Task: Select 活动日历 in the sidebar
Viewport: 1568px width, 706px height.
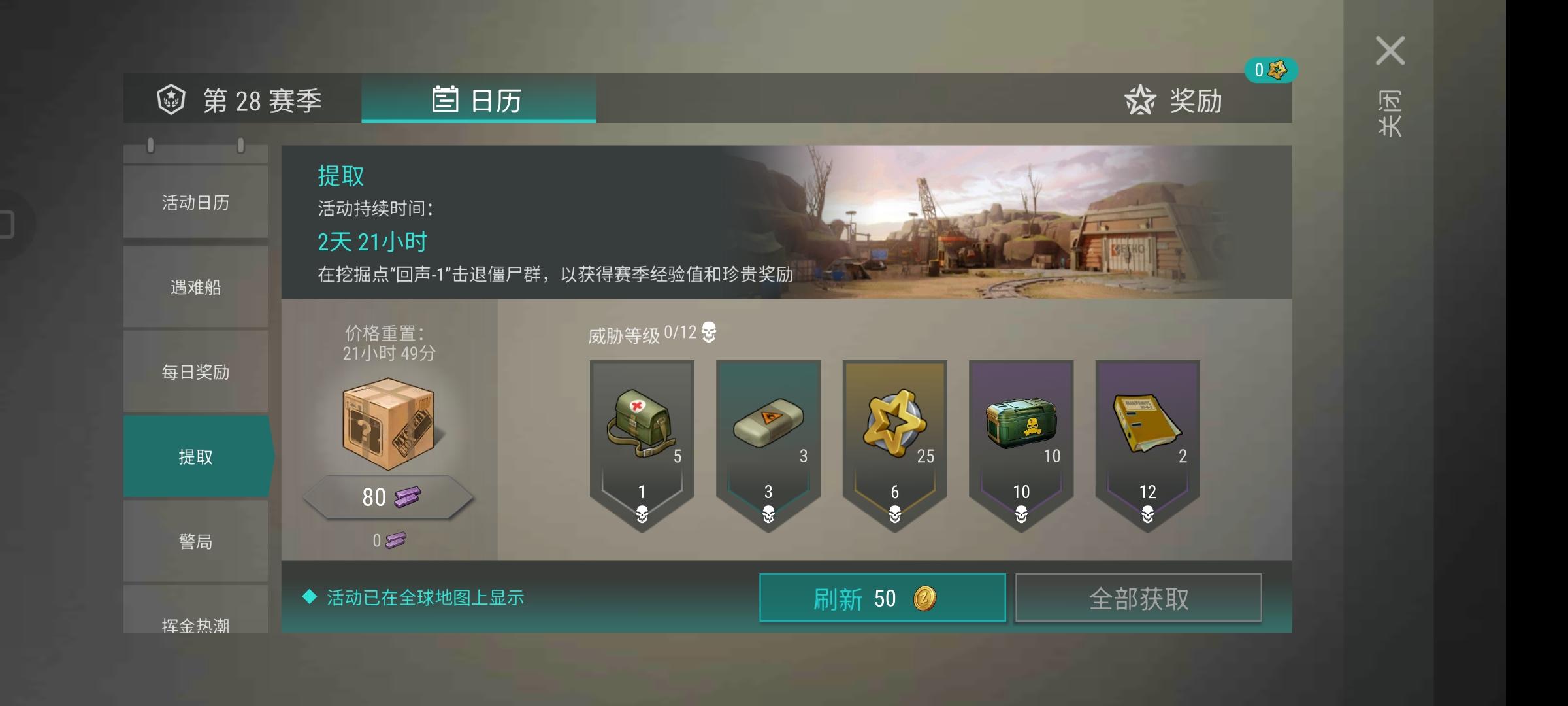Action: coord(195,203)
